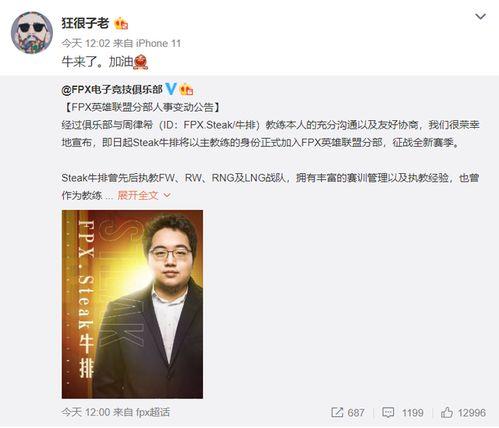Toggle the thumbs-up like icon
Image resolution: width=499 pixels, height=428 pixels.
click(x=446, y=412)
